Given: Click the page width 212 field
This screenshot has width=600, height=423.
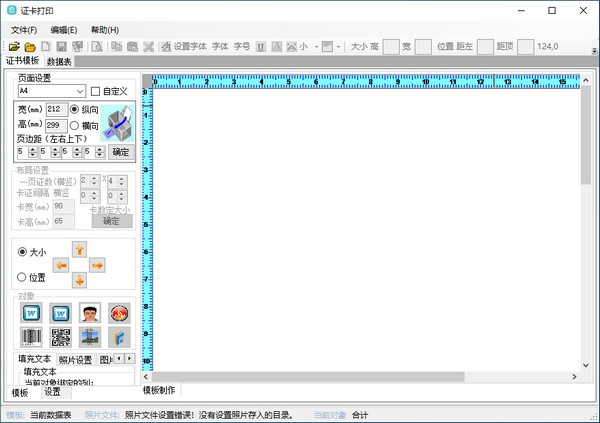Looking at the screenshot, I should 57,109.
